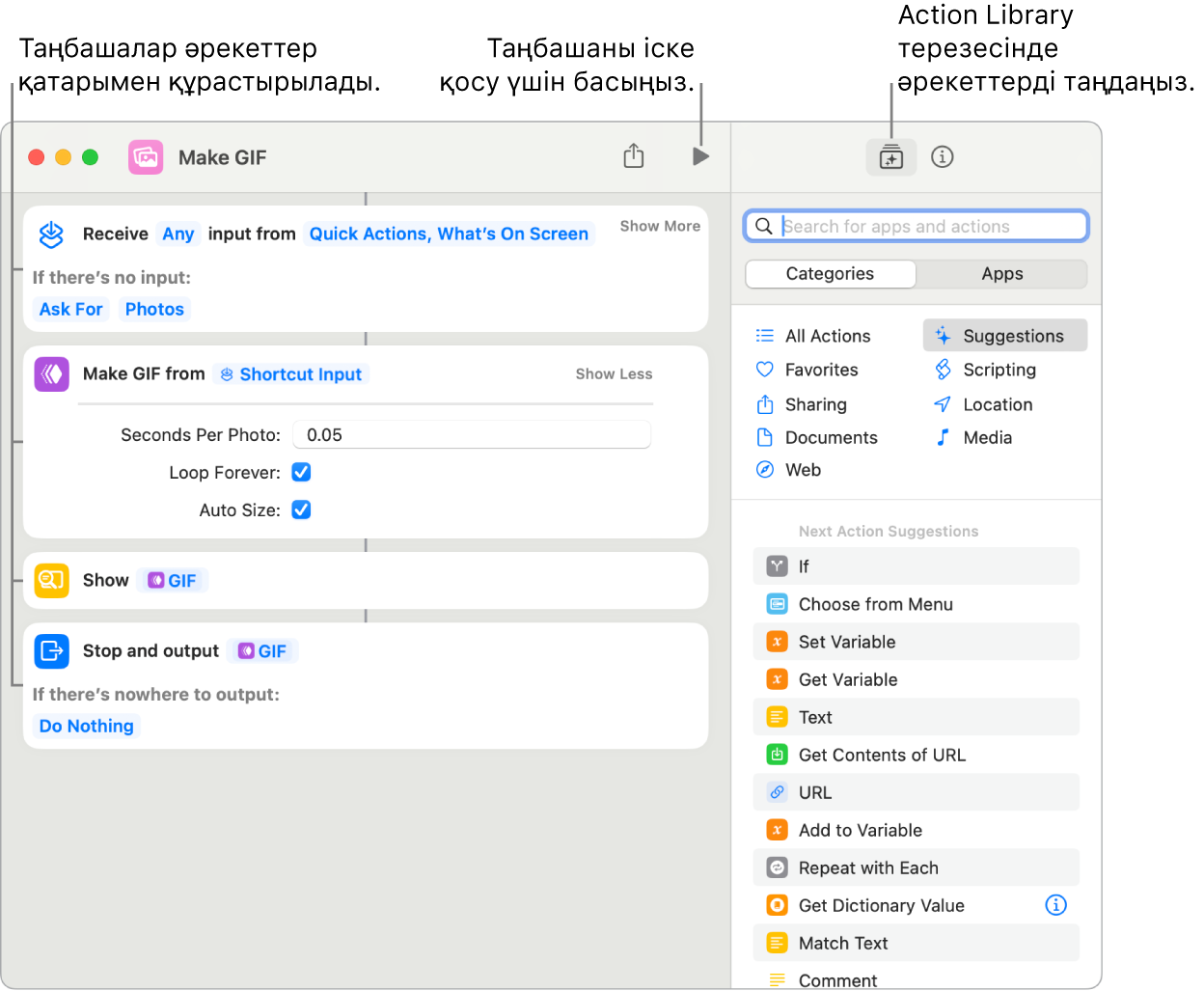
Task: Click the search magnifier icon
Action: 763,226
